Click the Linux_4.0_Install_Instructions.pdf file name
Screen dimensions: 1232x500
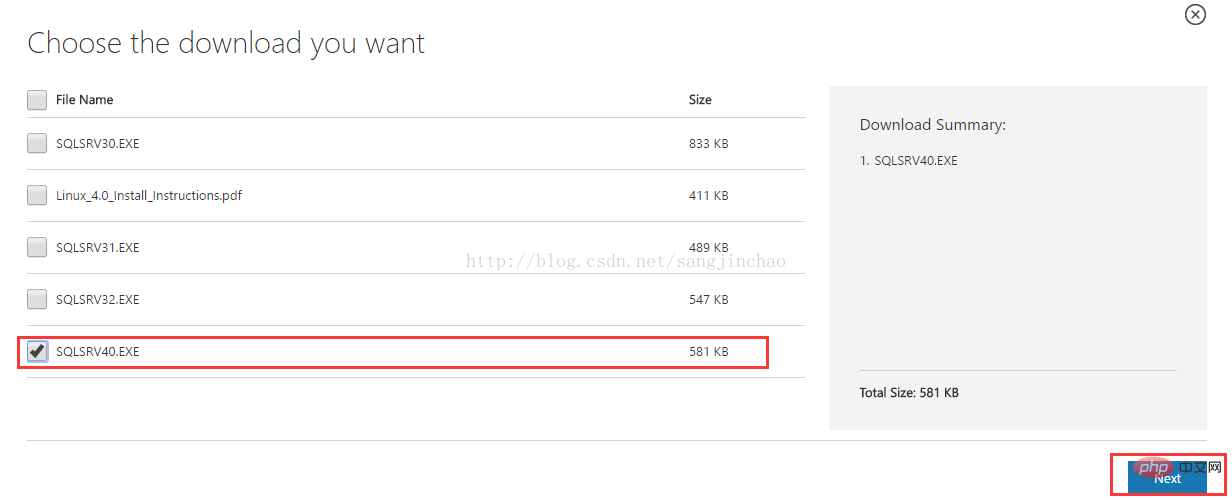tap(149, 195)
